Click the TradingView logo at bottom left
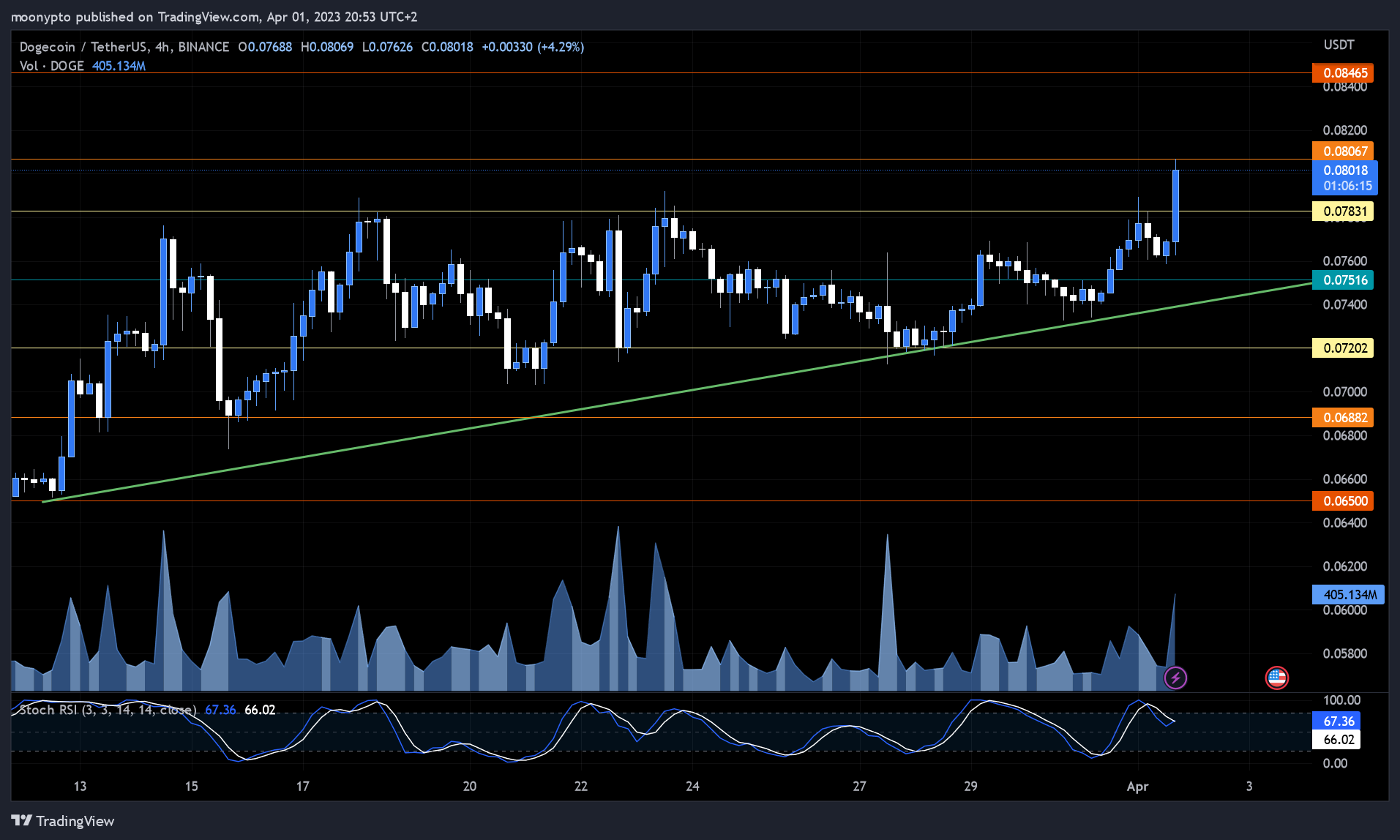1400x840 pixels. coord(63,821)
